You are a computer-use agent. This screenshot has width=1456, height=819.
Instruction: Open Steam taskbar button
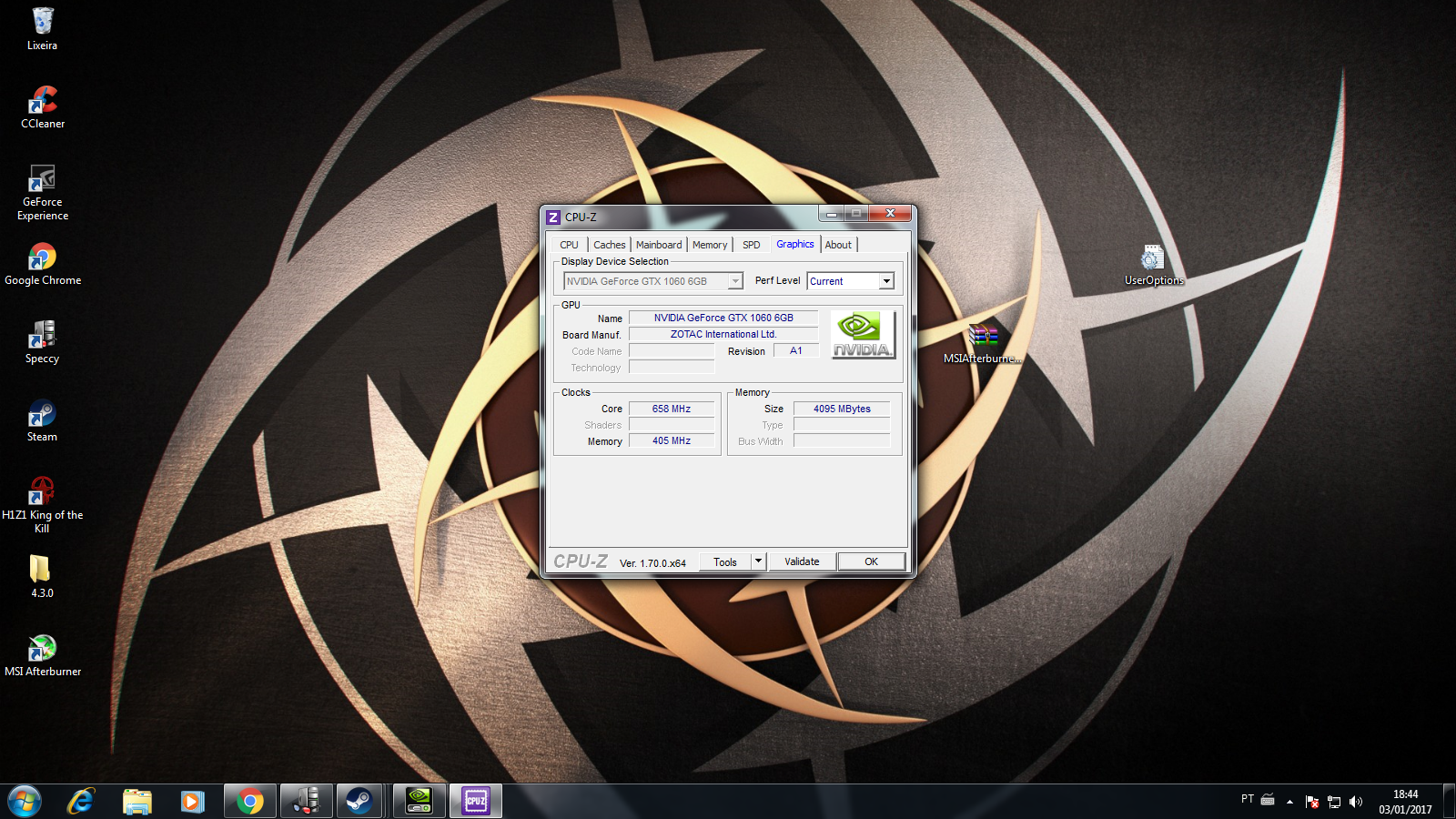361,802
